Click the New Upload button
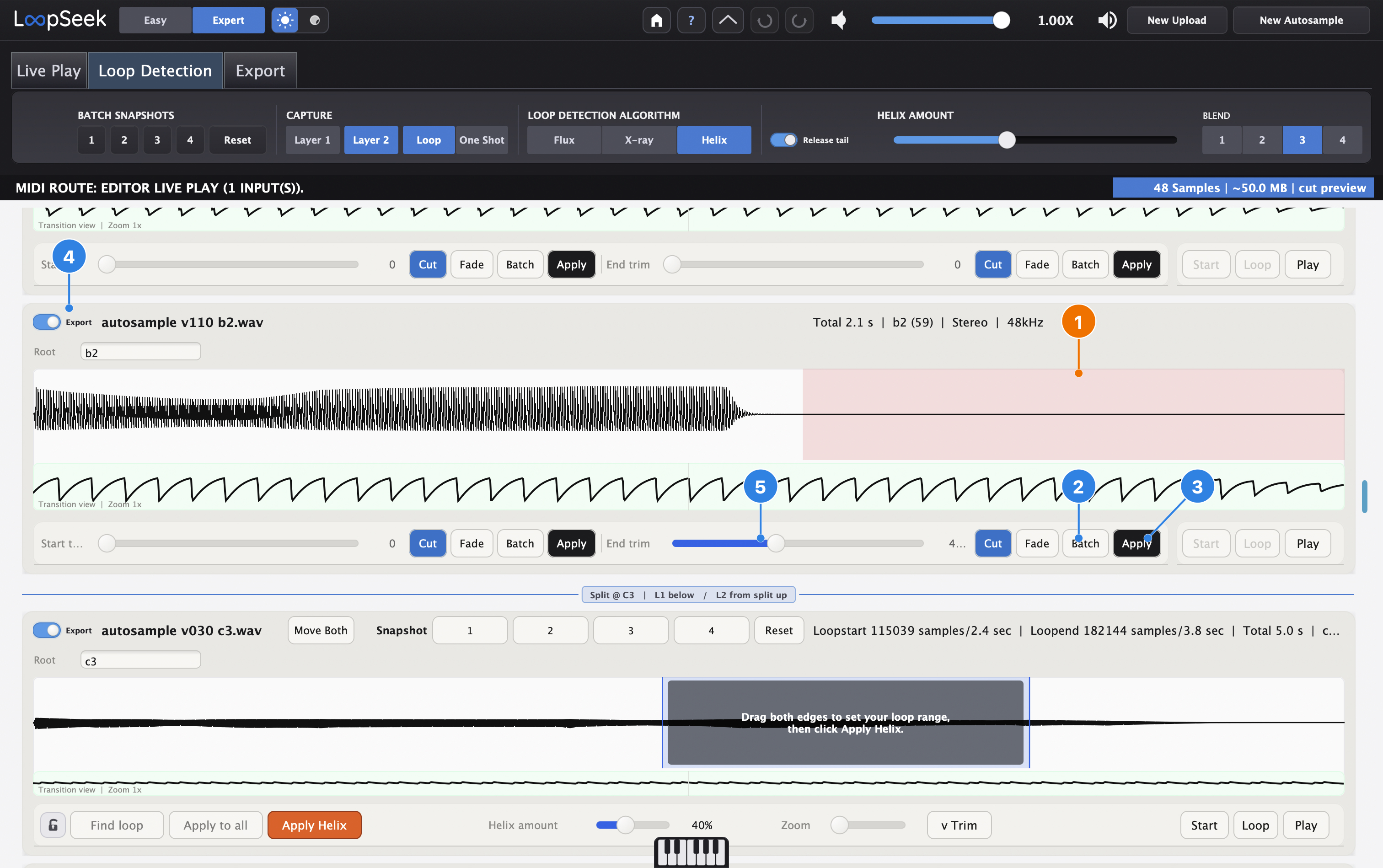Screen dimensions: 1383x868 [1177, 20]
